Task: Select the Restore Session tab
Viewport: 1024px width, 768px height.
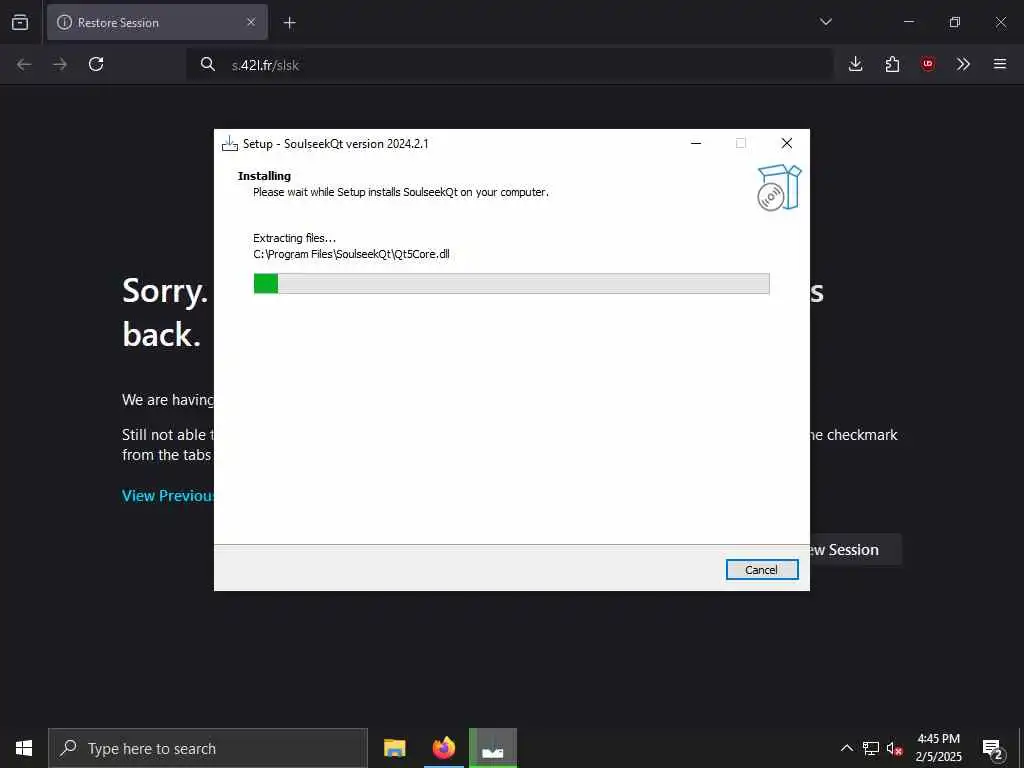Action: [x=157, y=22]
